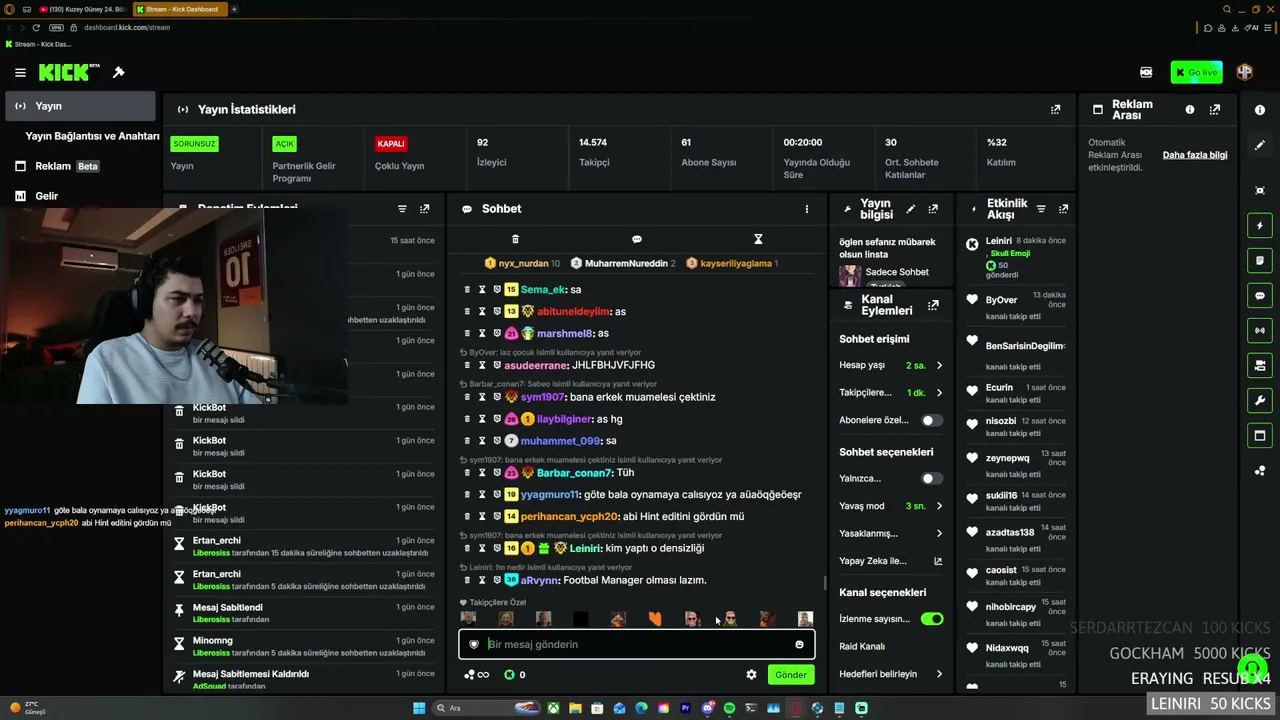This screenshot has height=720, width=1280.
Task: Pop out the Etkinlik Akışı panel
Action: [x=1063, y=209]
